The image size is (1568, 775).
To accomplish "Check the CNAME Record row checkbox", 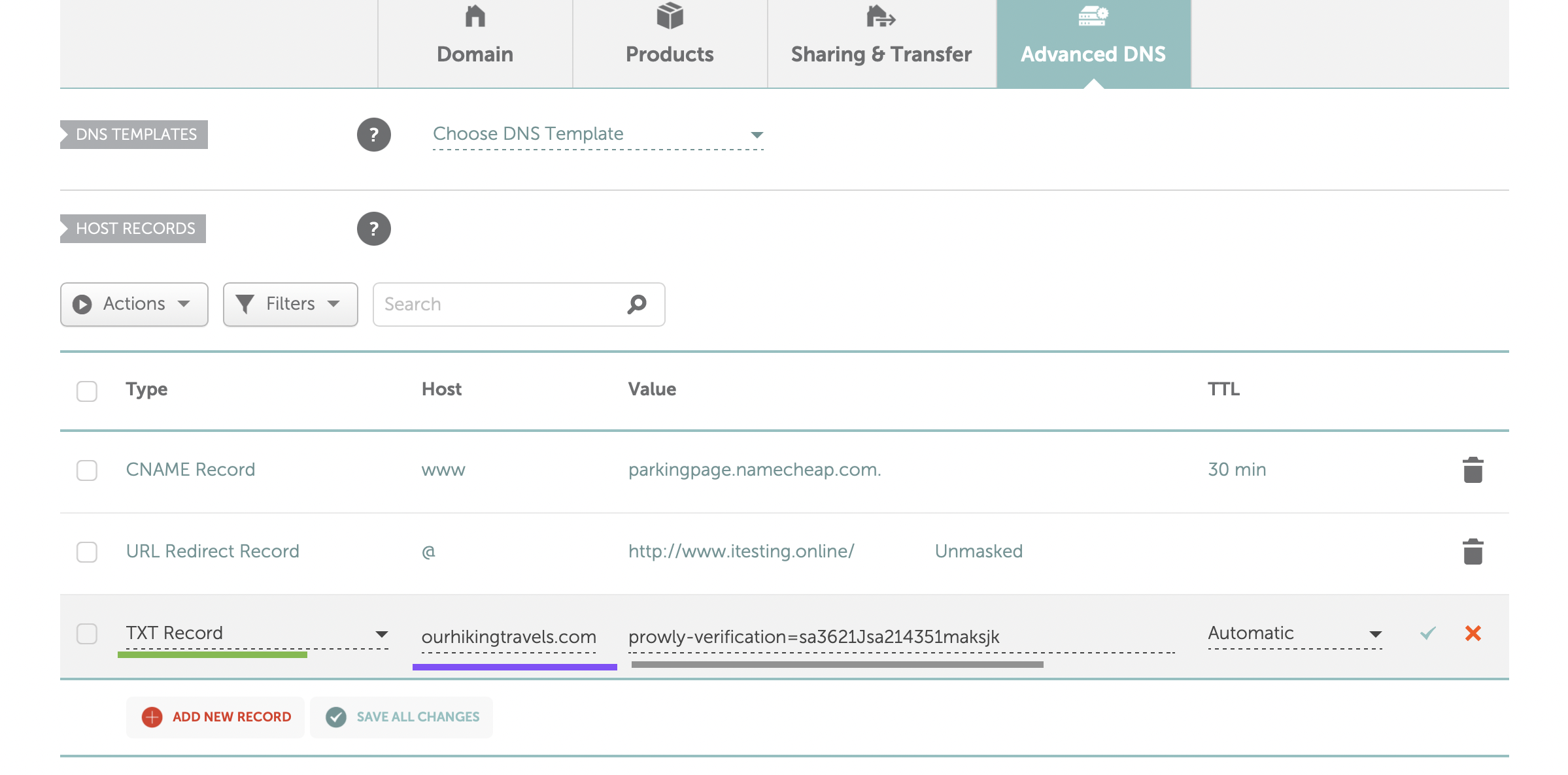I will point(86,470).
